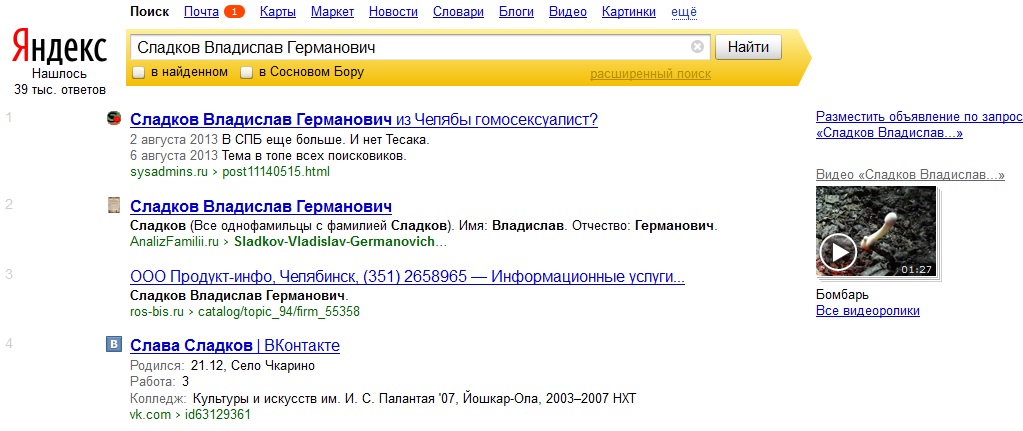This screenshot has width=1023, height=431.
Task: Open the ООО Продукт-инфо, Челябинск result
Action: tap(408, 276)
